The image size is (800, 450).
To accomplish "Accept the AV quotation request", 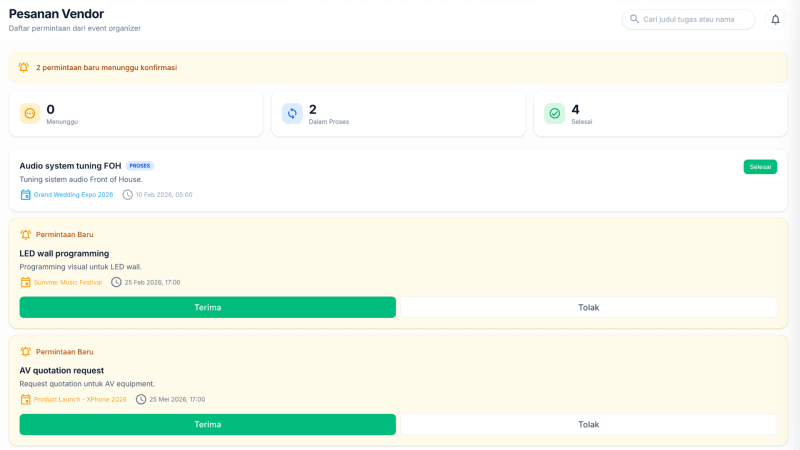I will (208, 424).
